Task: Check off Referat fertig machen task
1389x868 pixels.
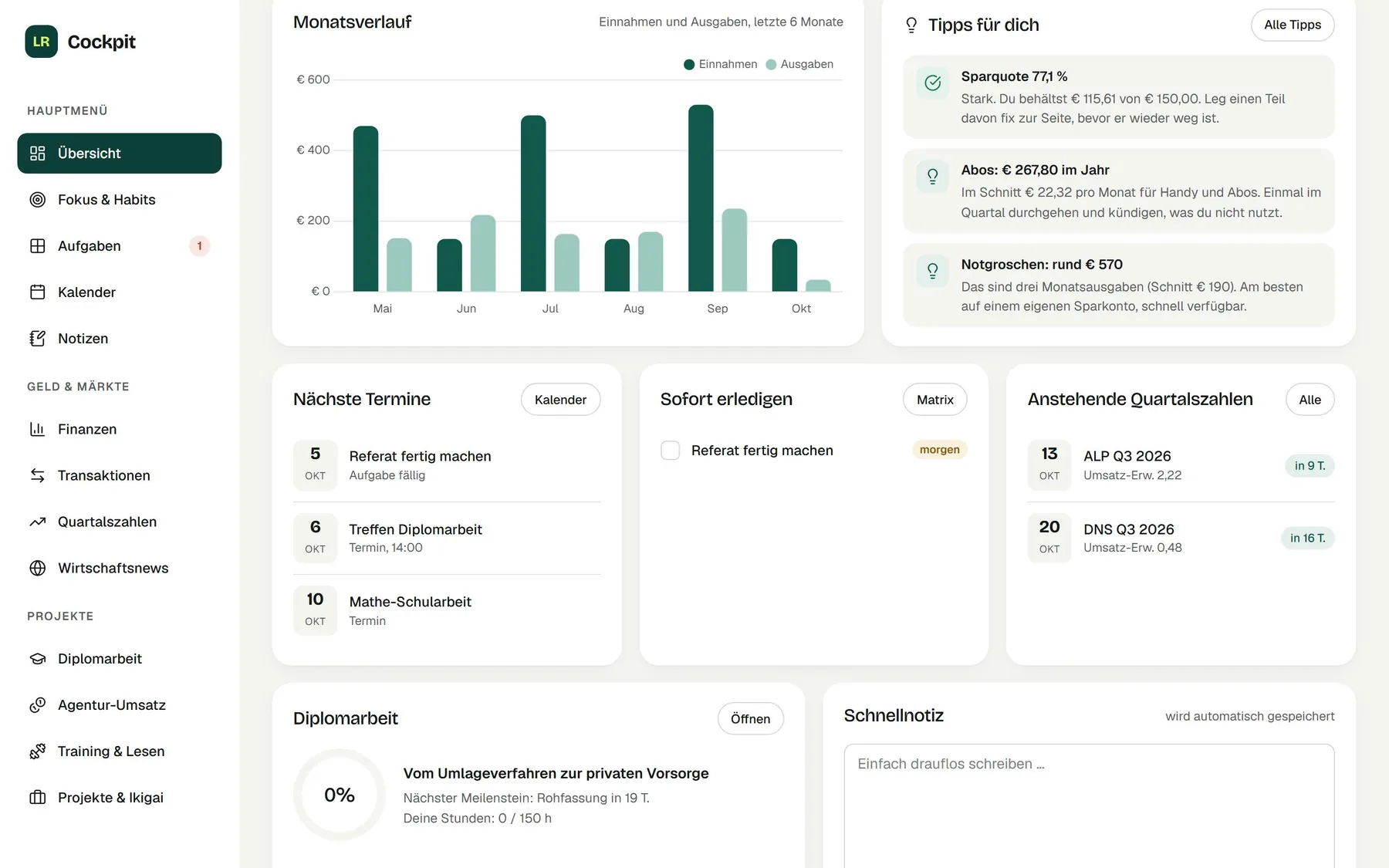Action: tap(671, 451)
